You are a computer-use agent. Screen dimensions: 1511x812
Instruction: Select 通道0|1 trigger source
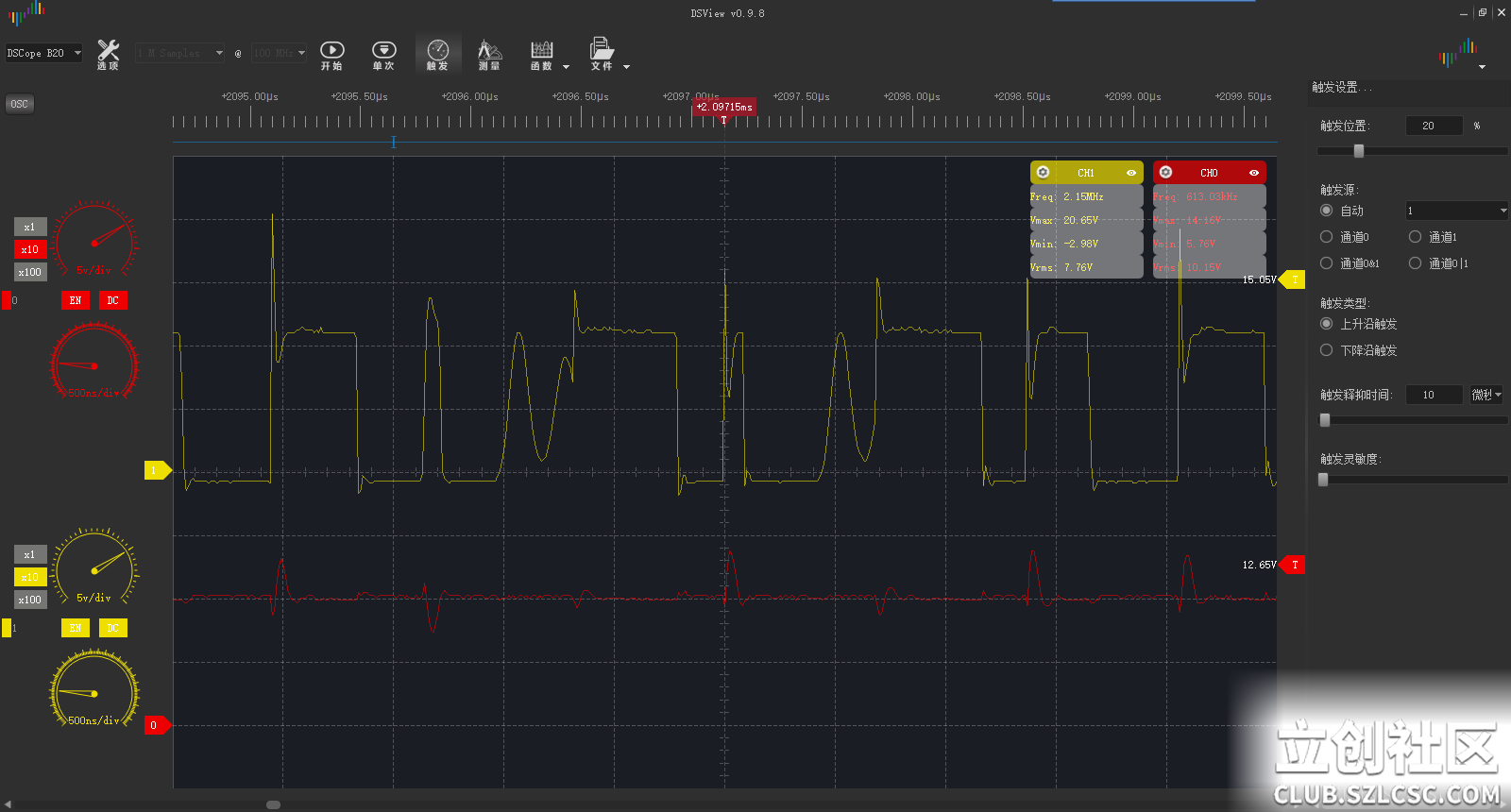pos(1416,263)
